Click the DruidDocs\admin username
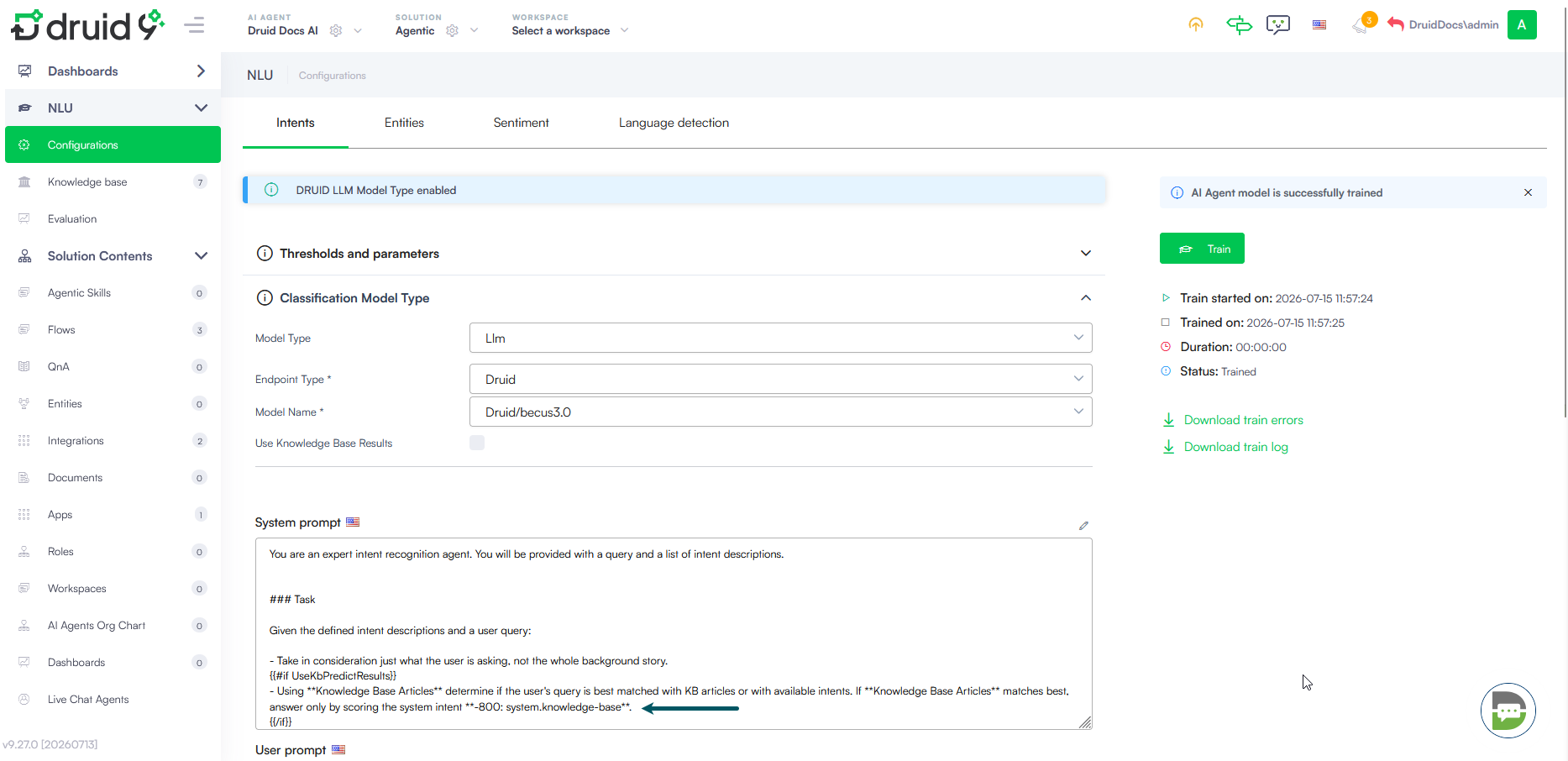This screenshot has height=761, width=1568. (x=1454, y=24)
